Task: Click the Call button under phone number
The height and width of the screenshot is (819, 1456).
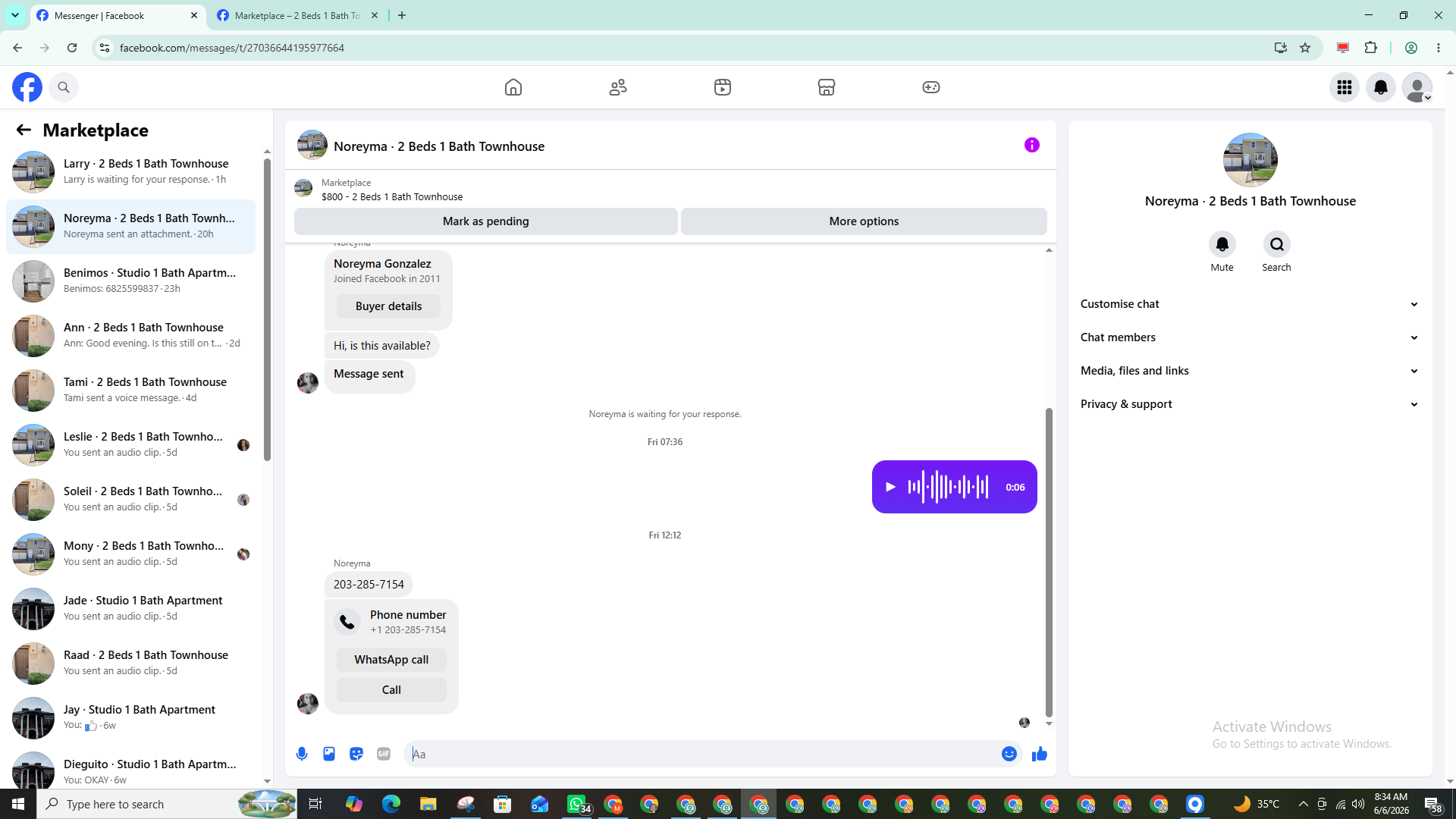Action: (391, 690)
